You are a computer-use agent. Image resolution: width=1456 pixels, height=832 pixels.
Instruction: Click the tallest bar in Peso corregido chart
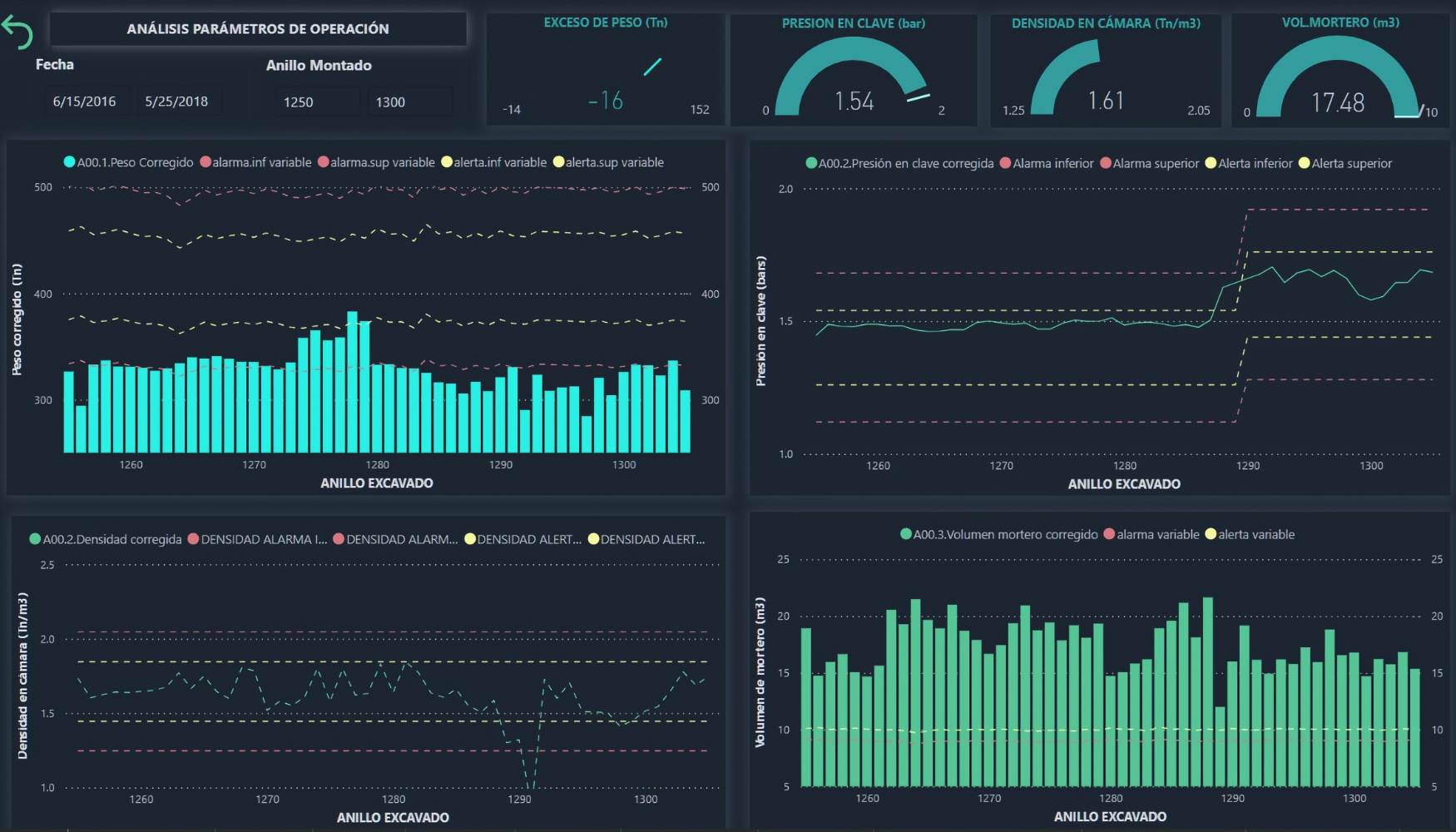click(352, 382)
